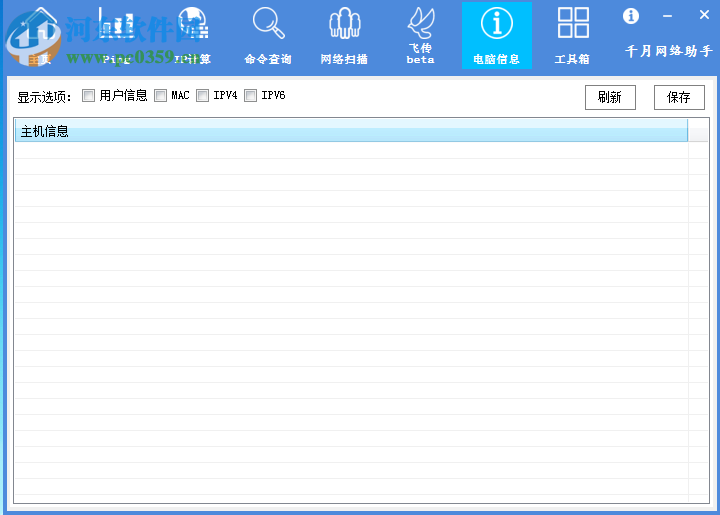Close the 千月网络助手 window
Screen dimensions: 720x515
point(704,15)
